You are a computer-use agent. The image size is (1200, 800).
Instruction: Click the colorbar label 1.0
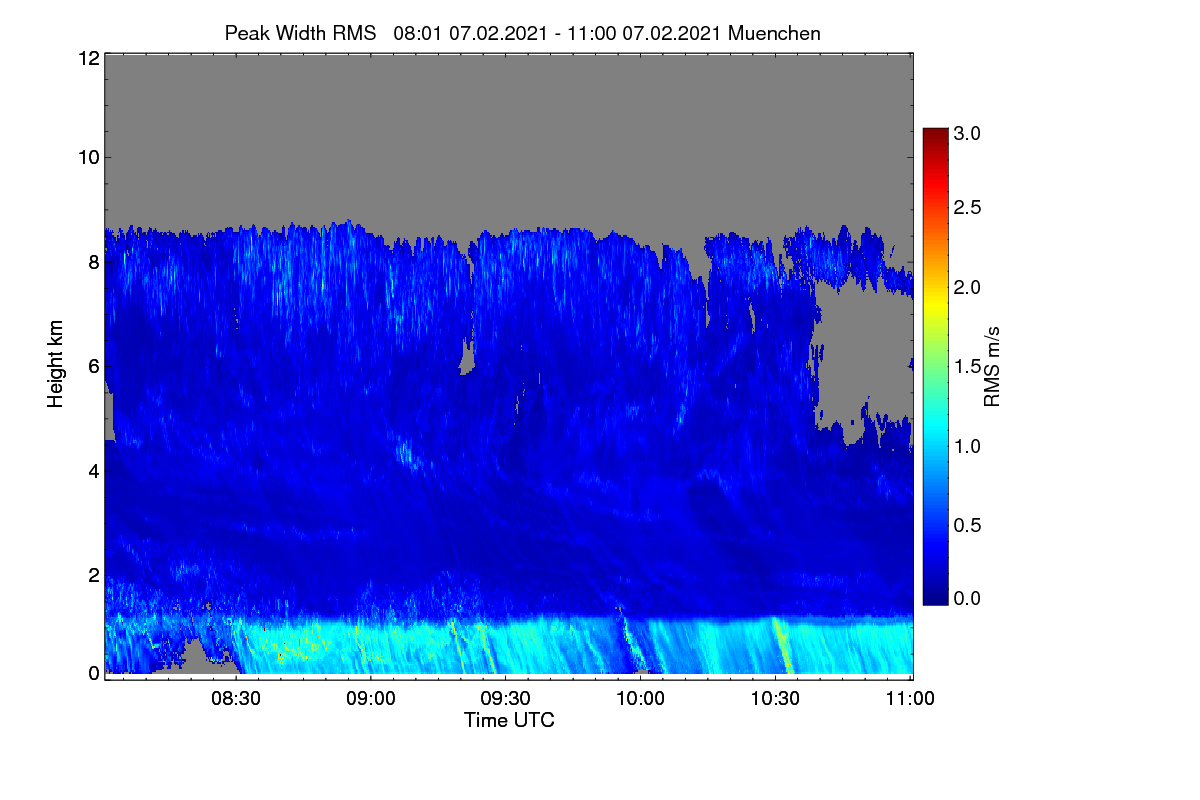point(967,445)
